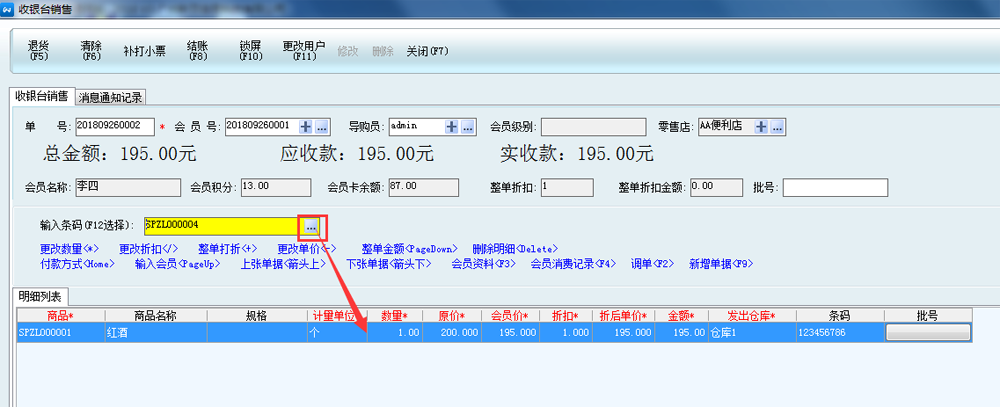Click the plus icon next to 零售店
This screenshot has width=1000, height=407.
(761, 127)
